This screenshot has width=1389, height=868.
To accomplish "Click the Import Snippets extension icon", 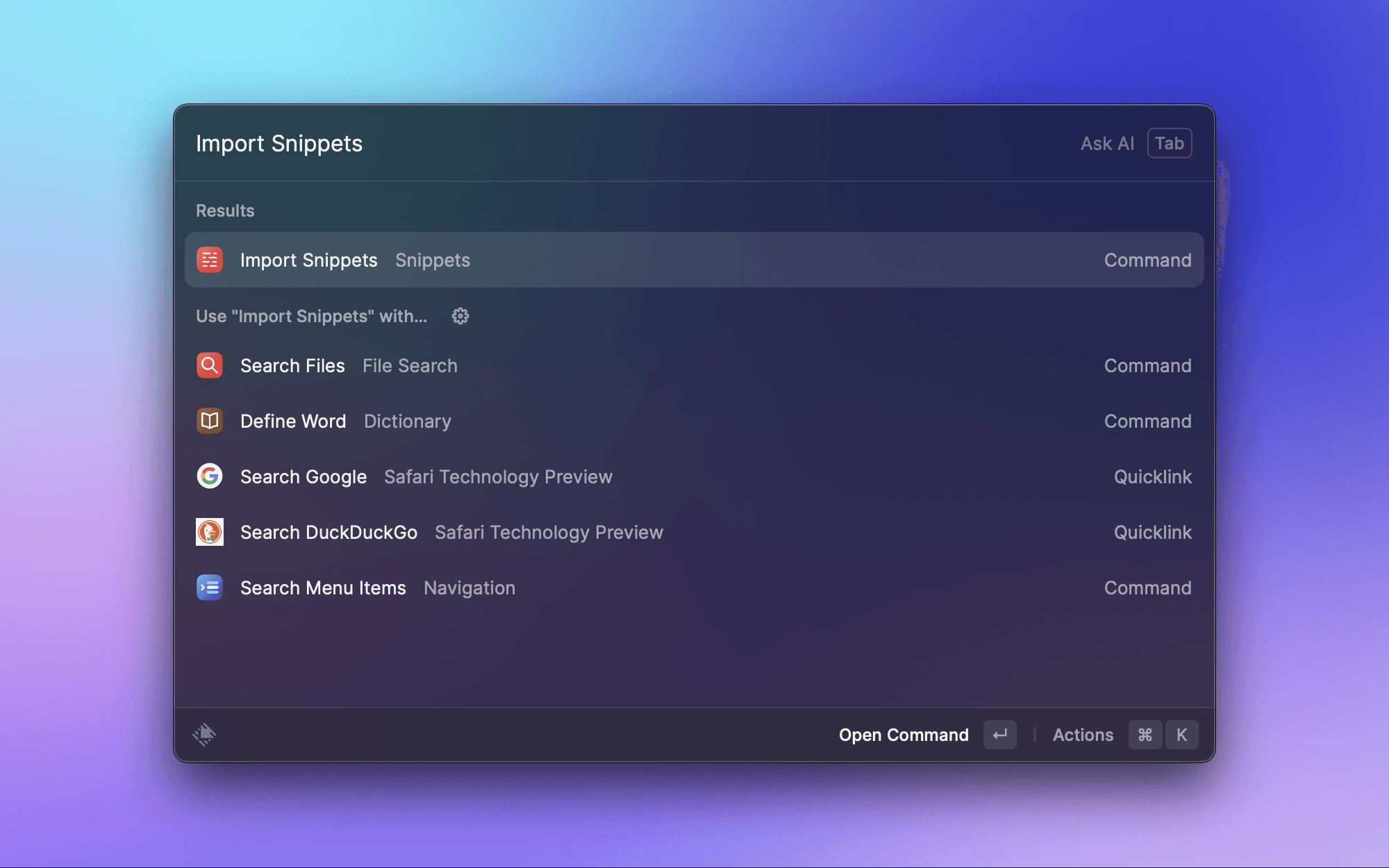I will (209, 260).
